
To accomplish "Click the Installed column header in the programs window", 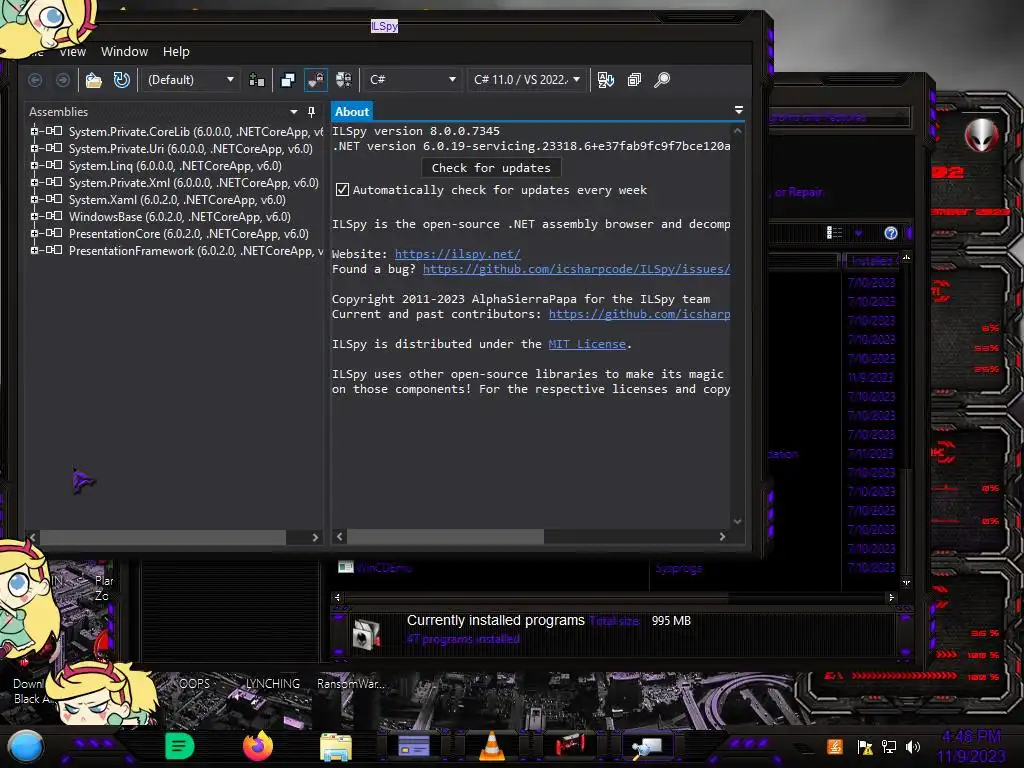I will click(871, 261).
